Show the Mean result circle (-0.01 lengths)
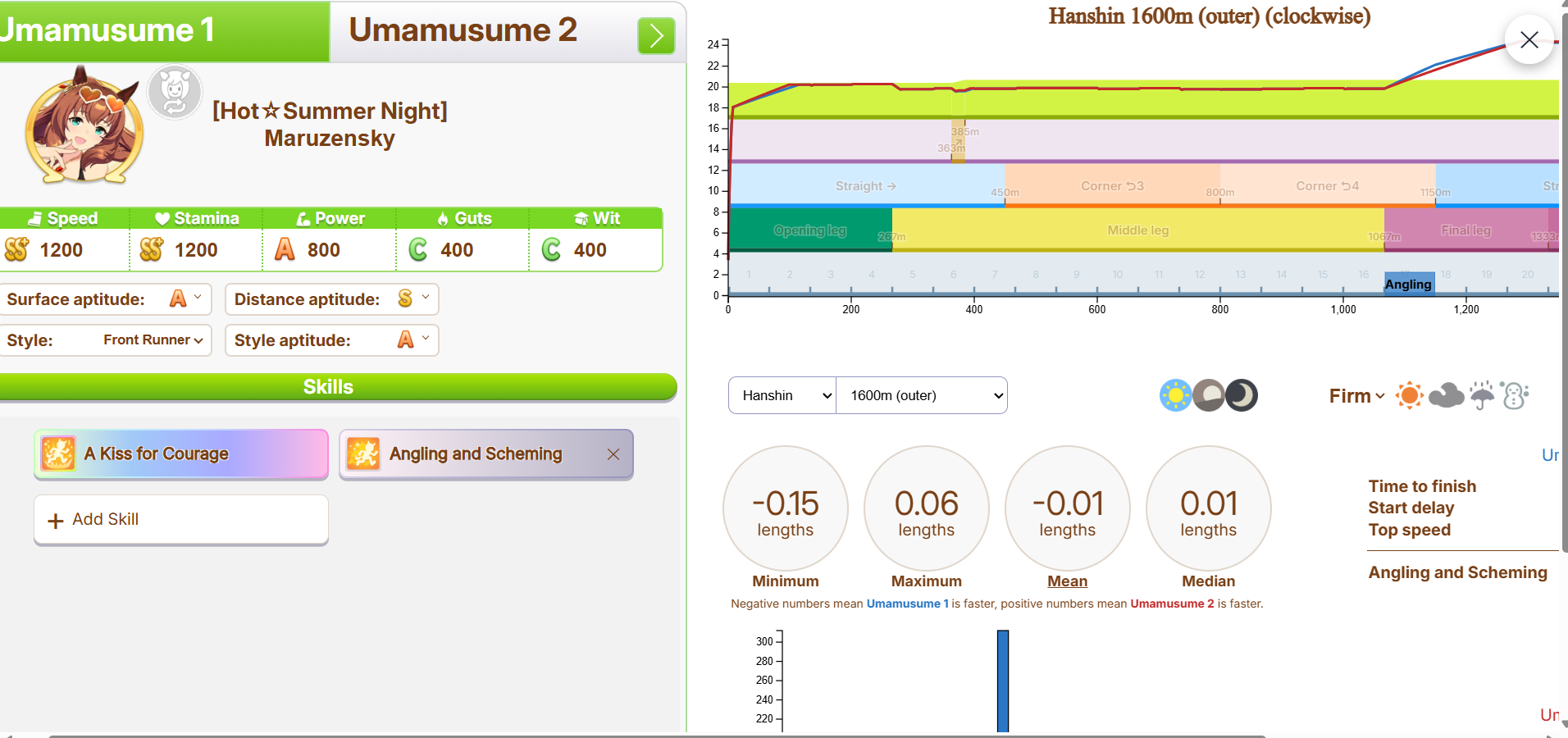 point(1068,508)
